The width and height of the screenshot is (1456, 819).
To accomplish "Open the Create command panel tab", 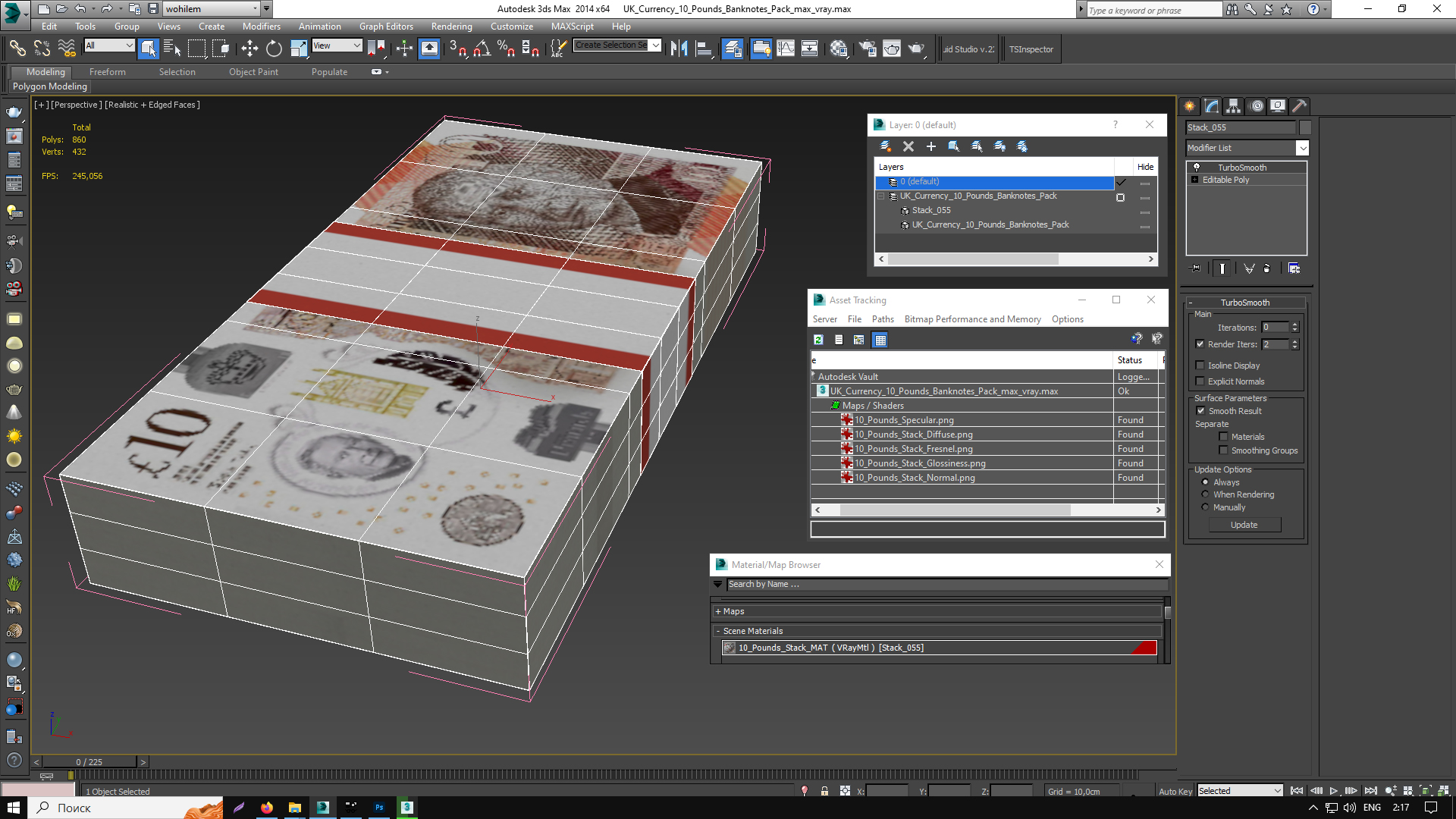I will pos(1189,106).
